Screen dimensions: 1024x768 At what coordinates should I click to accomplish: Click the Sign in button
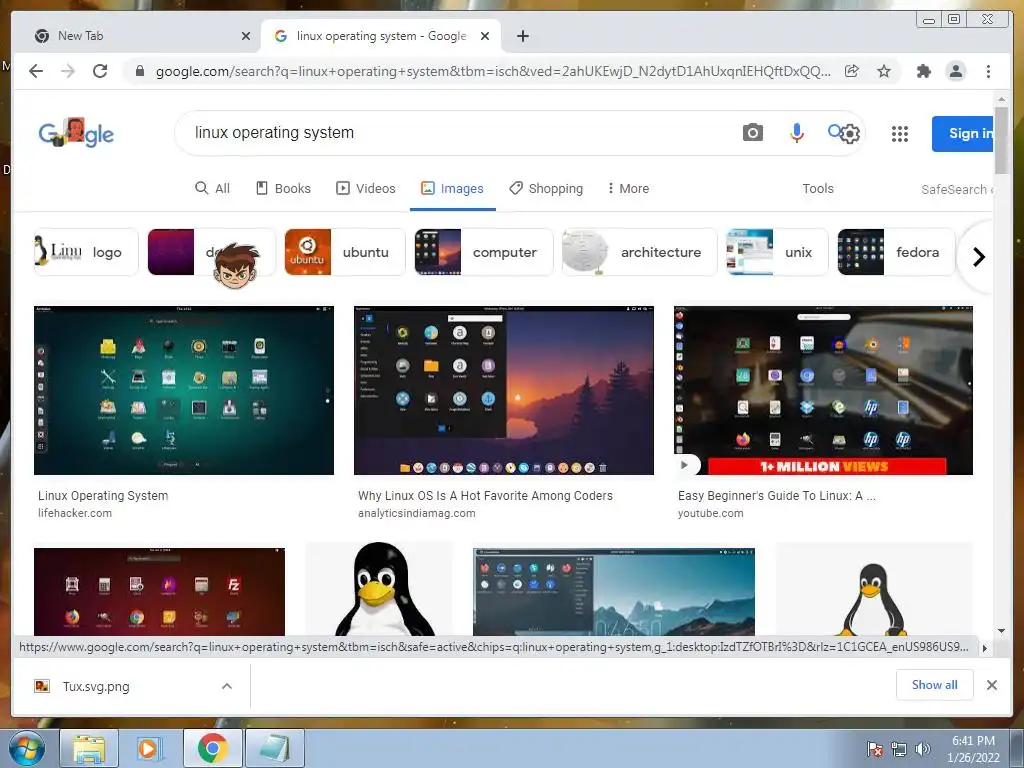pyautogui.click(x=963, y=133)
